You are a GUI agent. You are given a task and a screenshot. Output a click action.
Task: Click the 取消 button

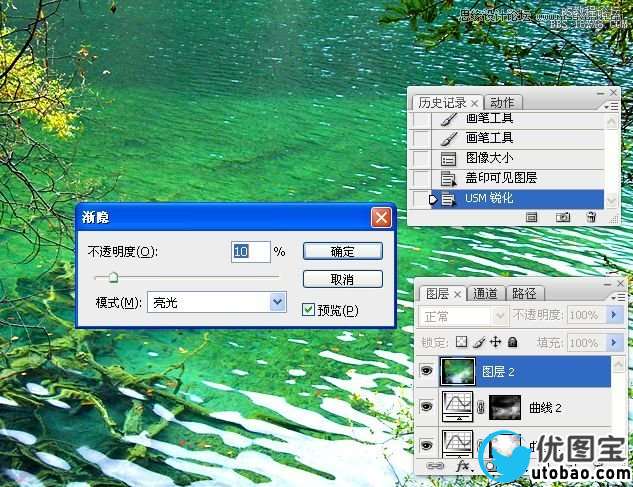point(342,279)
